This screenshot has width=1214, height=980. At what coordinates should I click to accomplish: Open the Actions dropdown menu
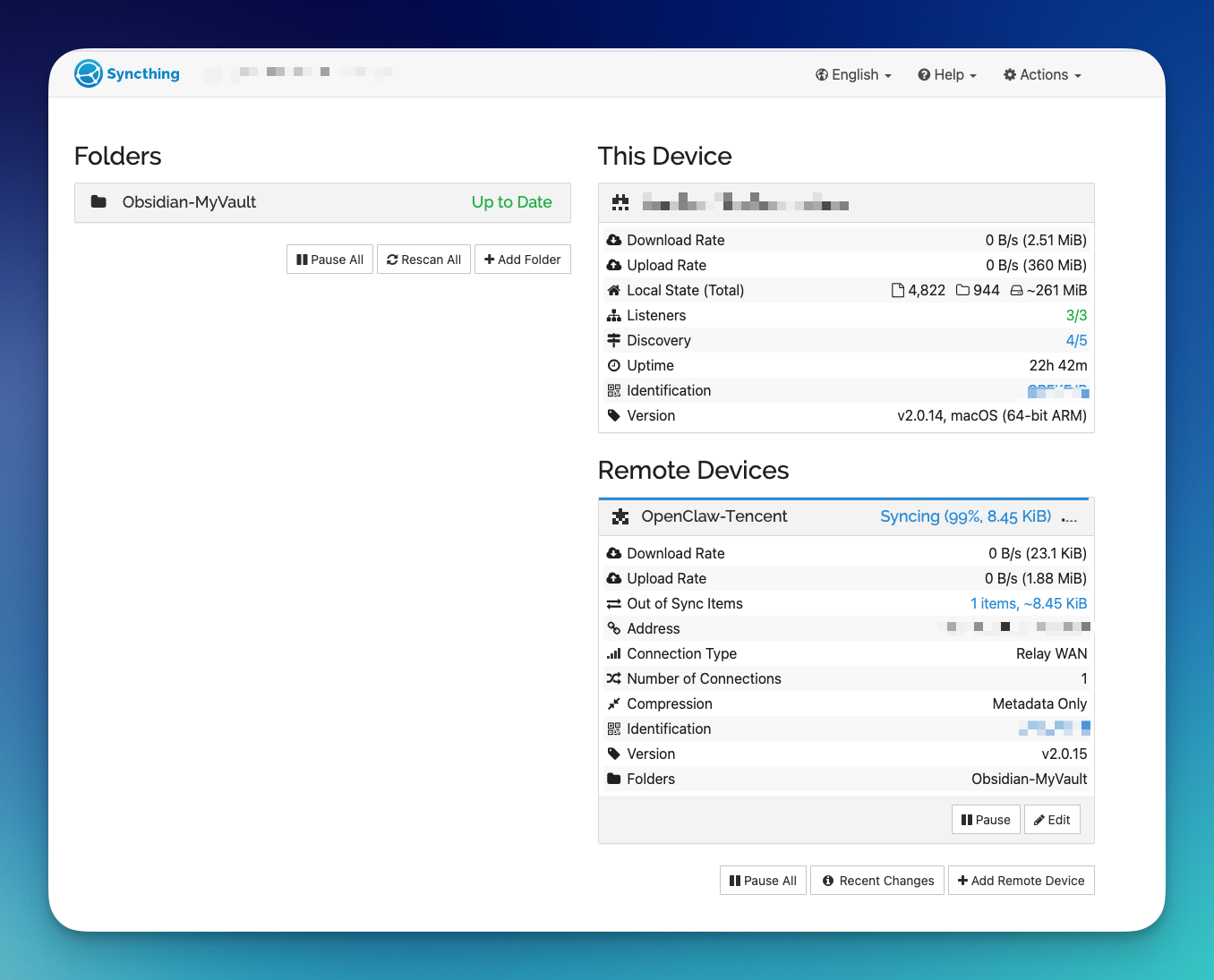point(1042,75)
